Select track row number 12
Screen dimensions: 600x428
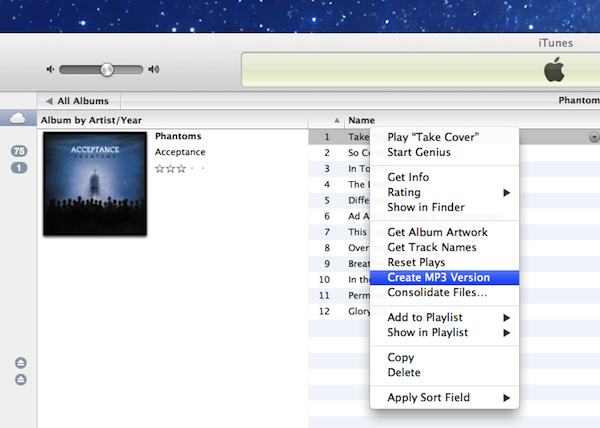(x=339, y=311)
